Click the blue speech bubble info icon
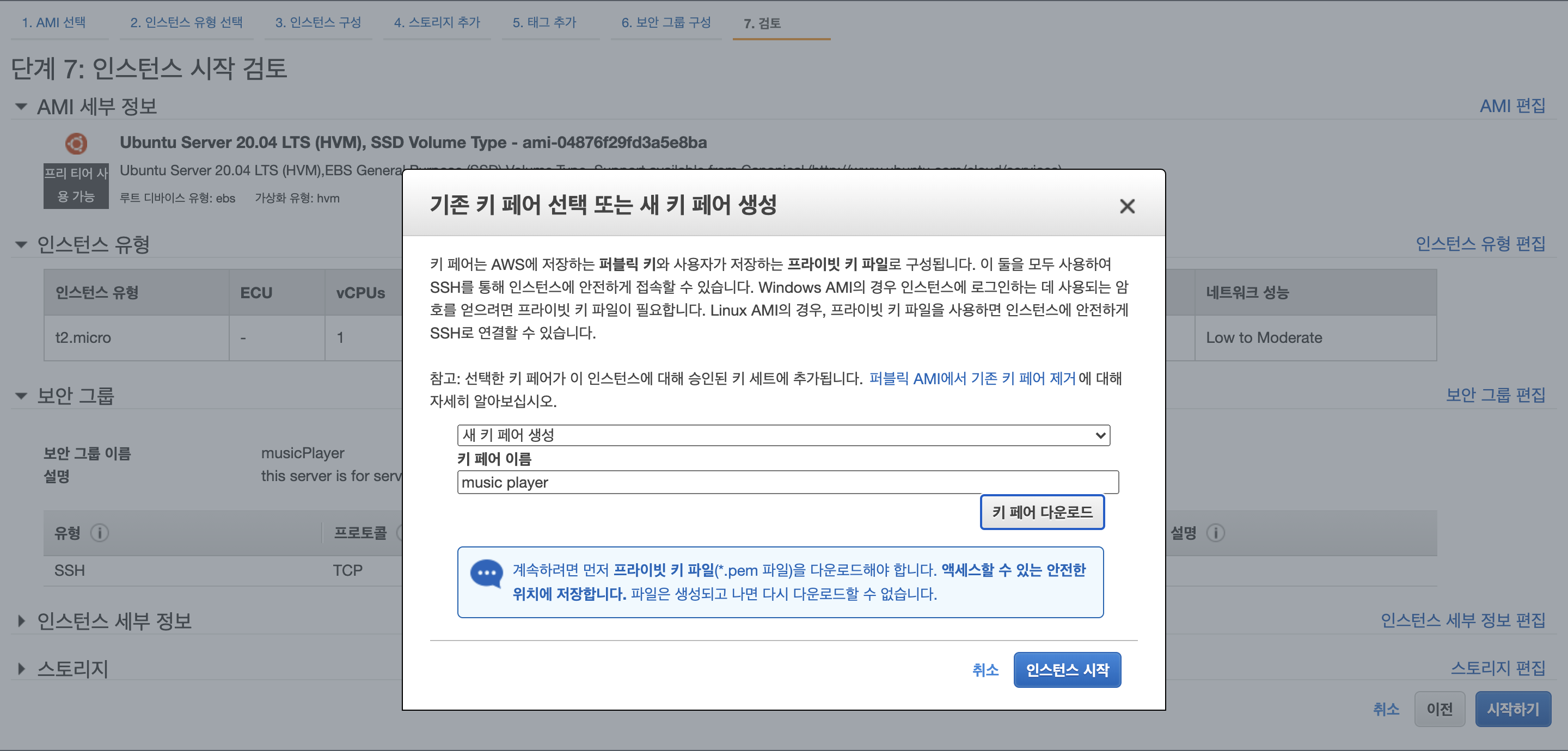1568x751 pixels. 486,573
